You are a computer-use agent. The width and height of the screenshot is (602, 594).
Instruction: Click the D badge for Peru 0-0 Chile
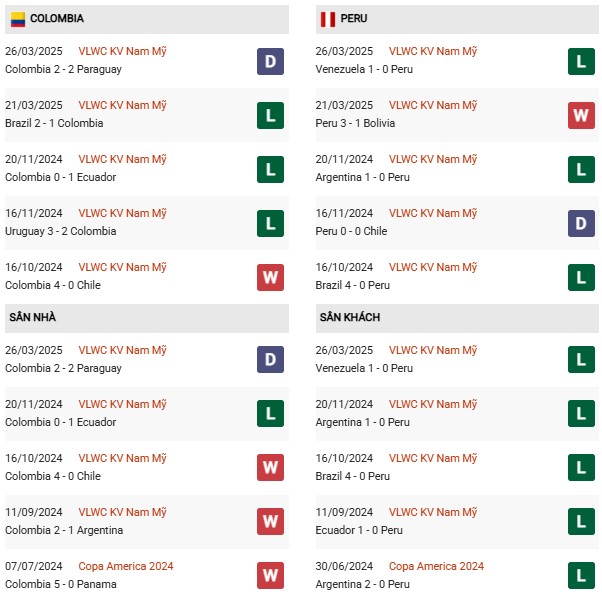tap(581, 223)
